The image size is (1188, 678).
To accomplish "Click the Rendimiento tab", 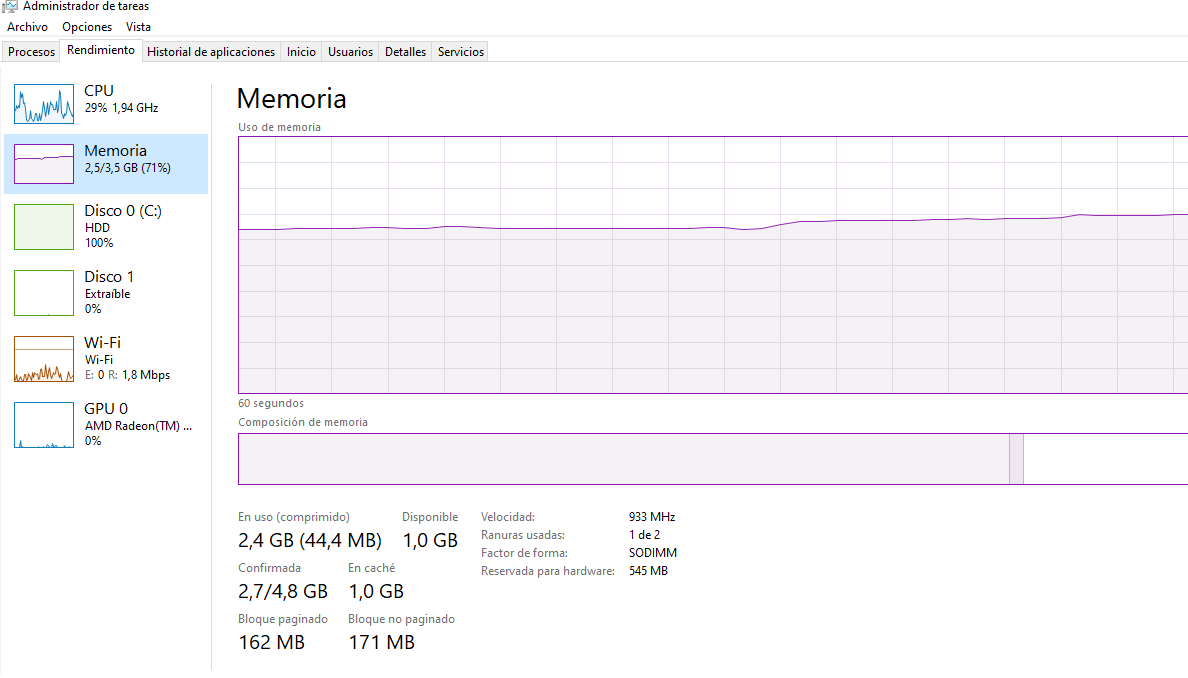I will [101, 51].
